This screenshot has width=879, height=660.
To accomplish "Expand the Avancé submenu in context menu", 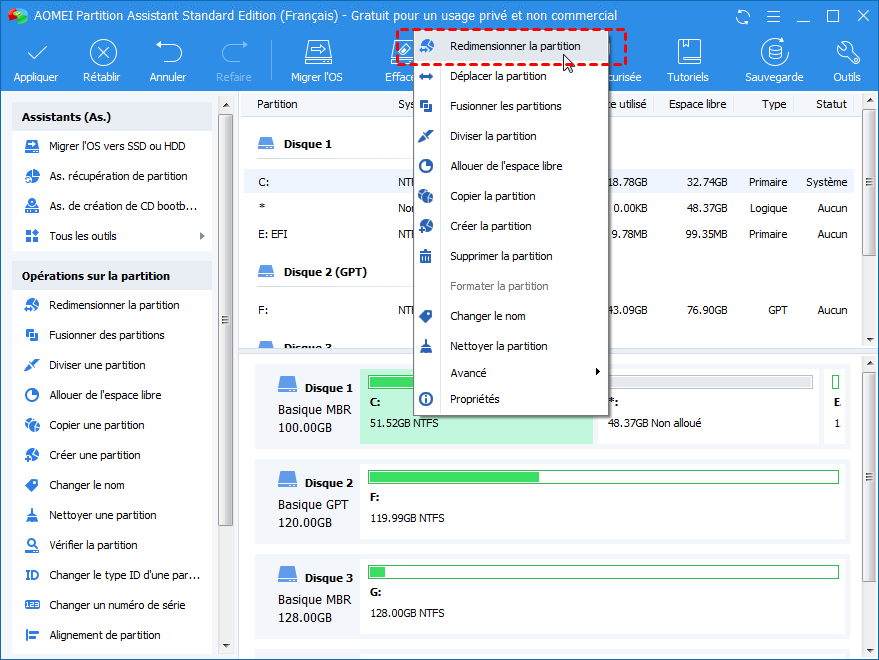I will click(x=510, y=373).
